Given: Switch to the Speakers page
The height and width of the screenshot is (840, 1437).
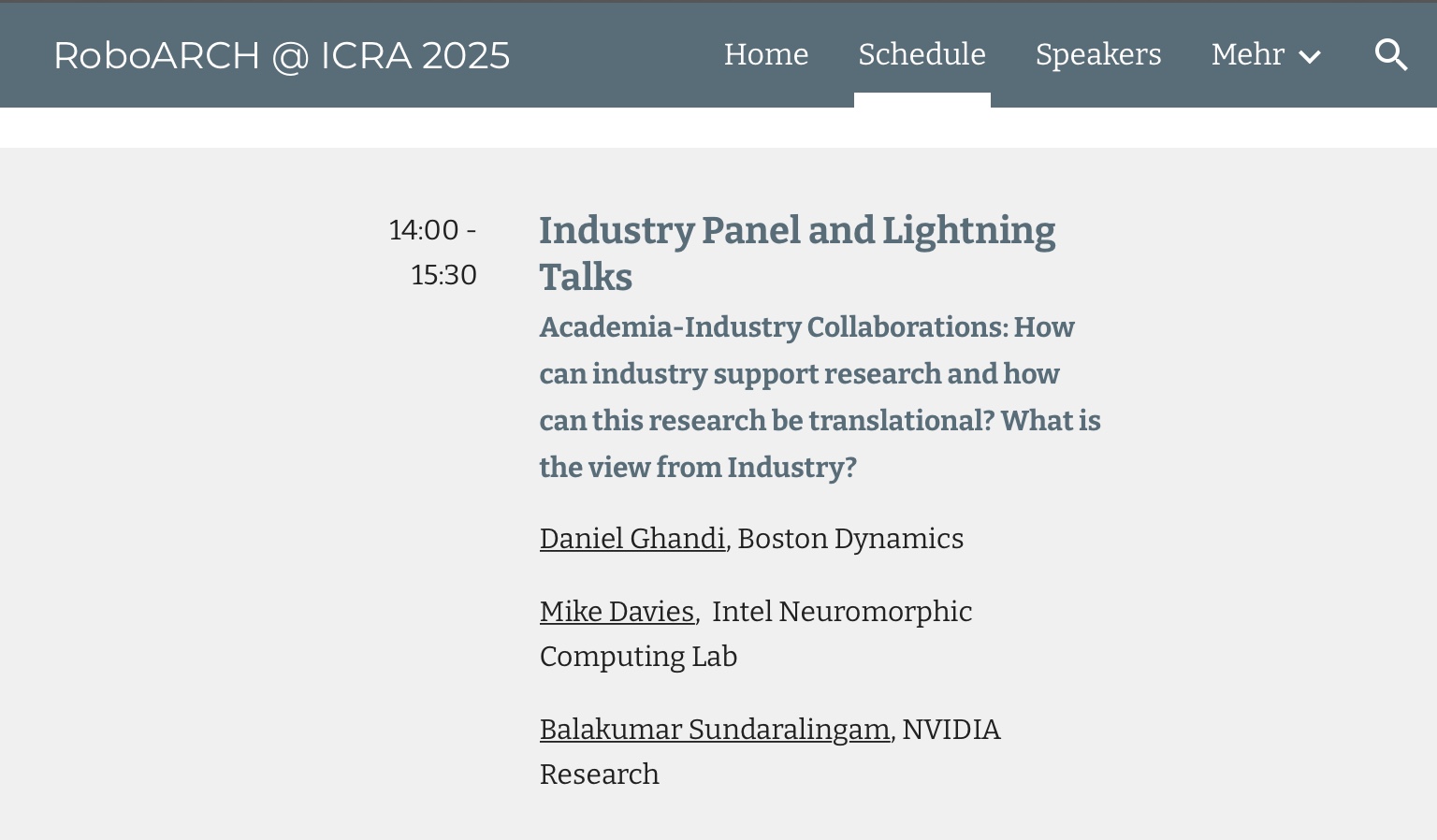Looking at the screenshot, I should (x=1098, y=54).
